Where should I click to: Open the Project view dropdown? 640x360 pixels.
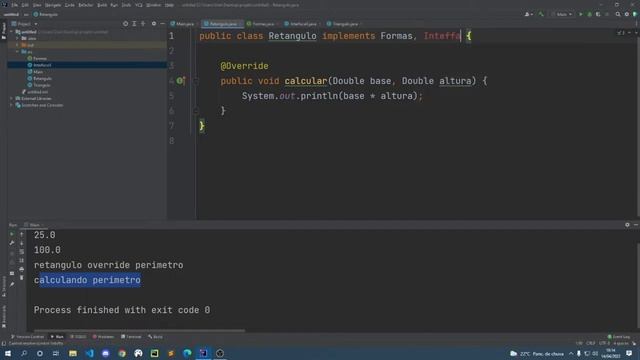pos(25,24)
